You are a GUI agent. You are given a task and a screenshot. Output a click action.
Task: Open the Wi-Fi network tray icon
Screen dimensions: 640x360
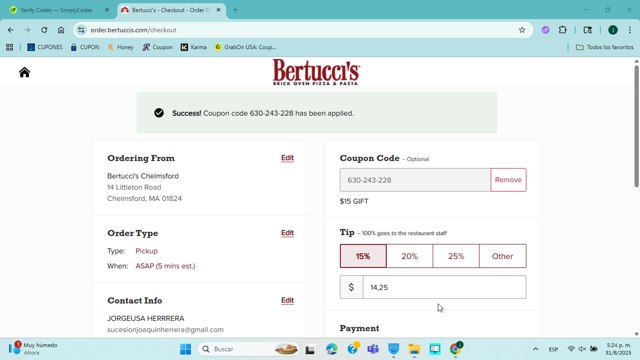tap(571, 349)
